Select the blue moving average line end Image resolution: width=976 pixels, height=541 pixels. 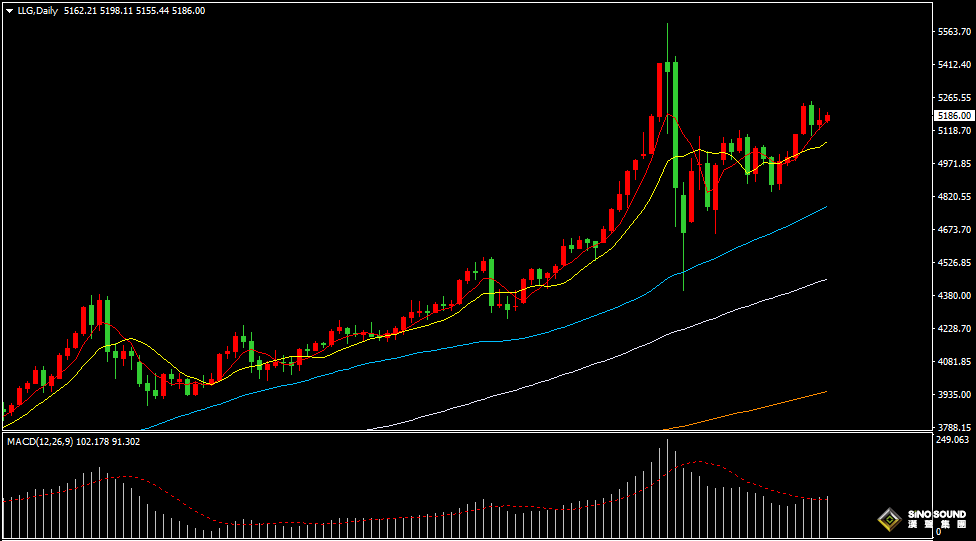click(x=825, y=207)
